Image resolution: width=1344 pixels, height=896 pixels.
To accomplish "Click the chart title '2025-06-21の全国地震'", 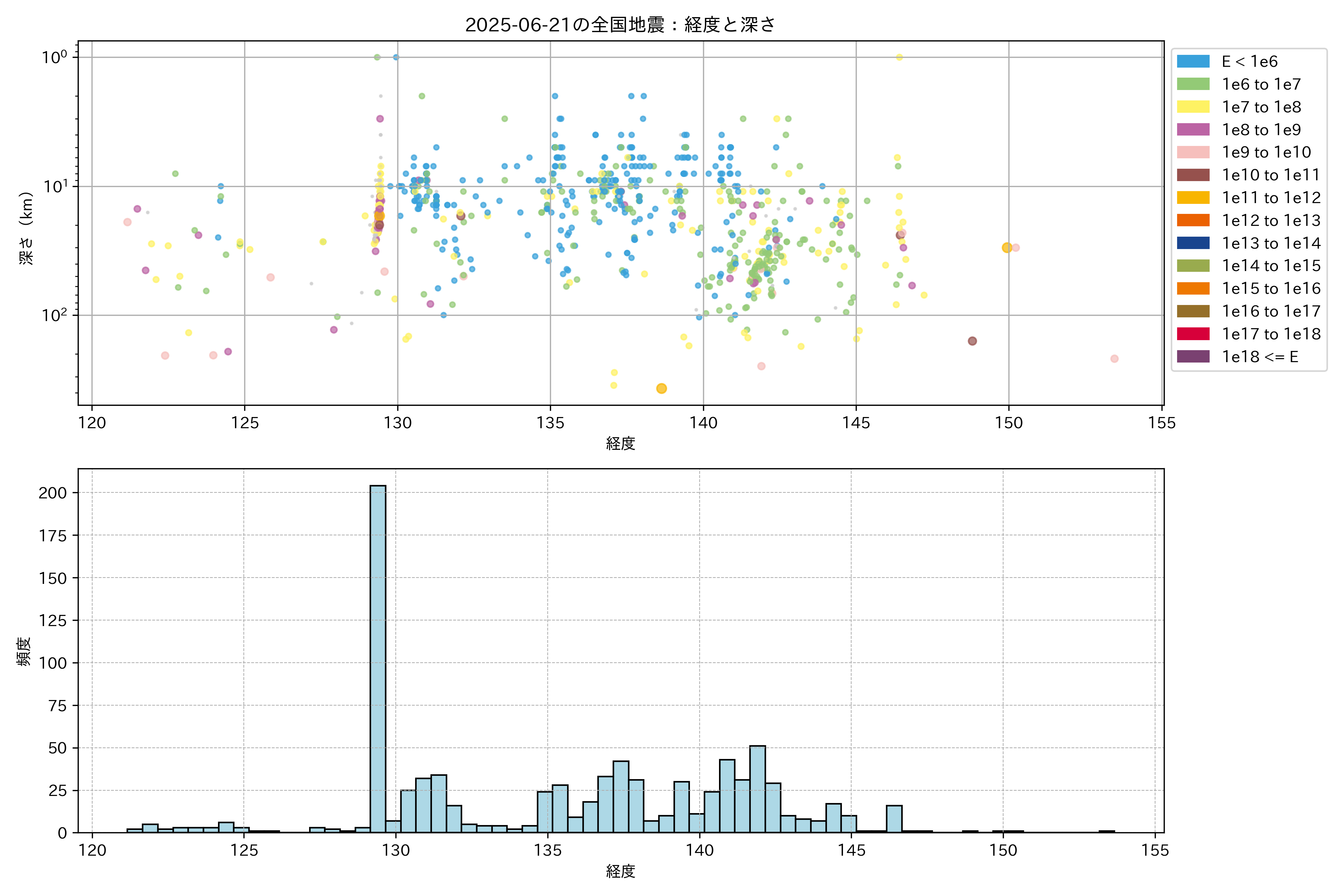I will coord(620,25).
